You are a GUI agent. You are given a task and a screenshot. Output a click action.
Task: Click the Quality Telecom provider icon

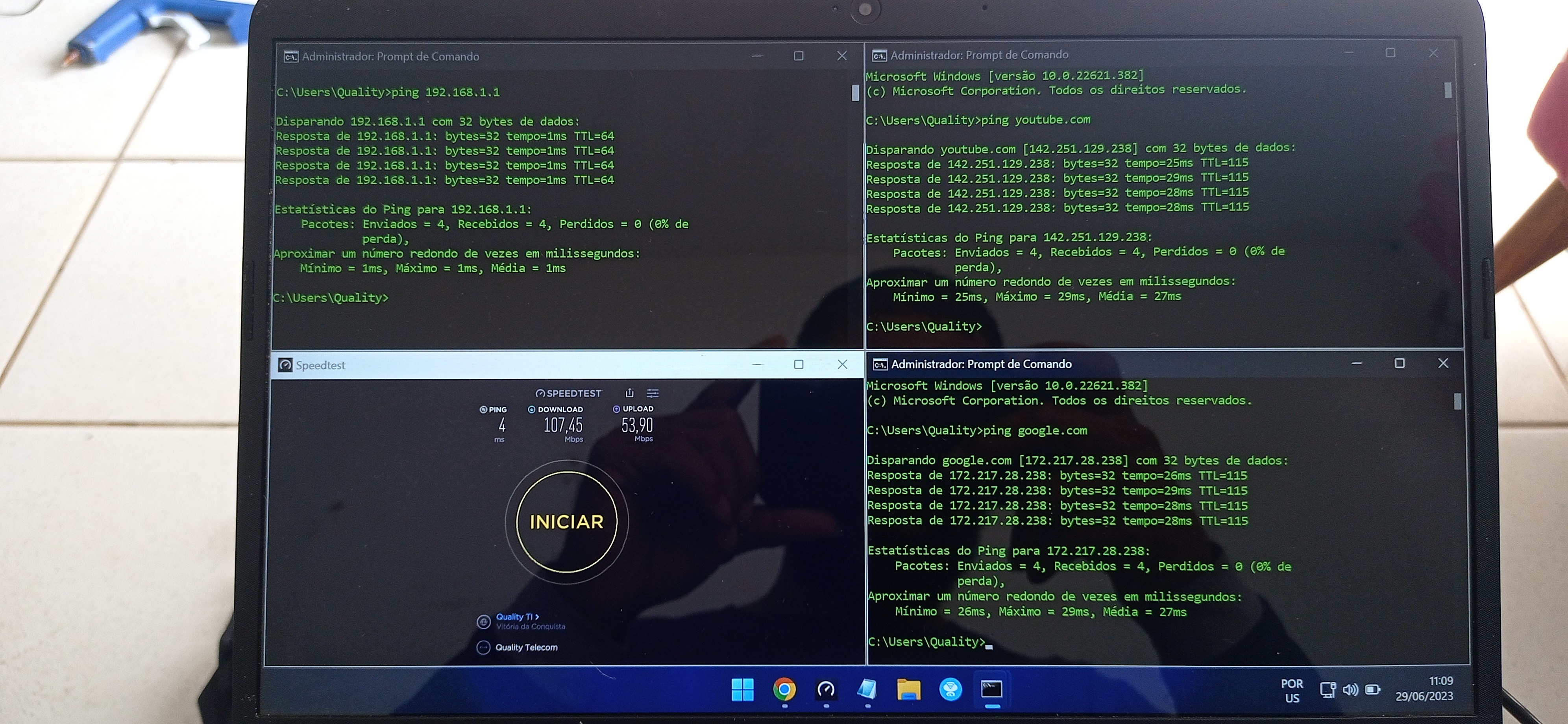pos(483,647)
